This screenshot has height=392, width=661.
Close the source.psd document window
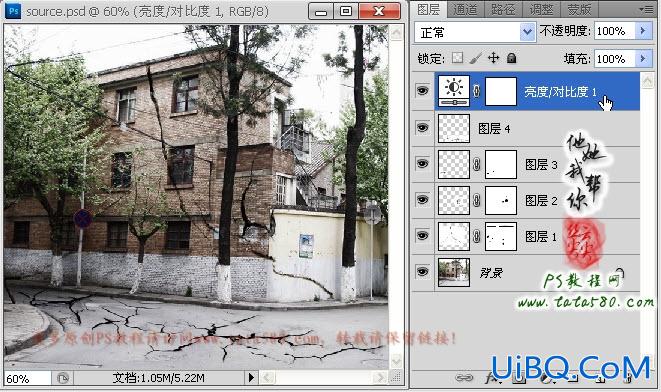pos(379,11)
